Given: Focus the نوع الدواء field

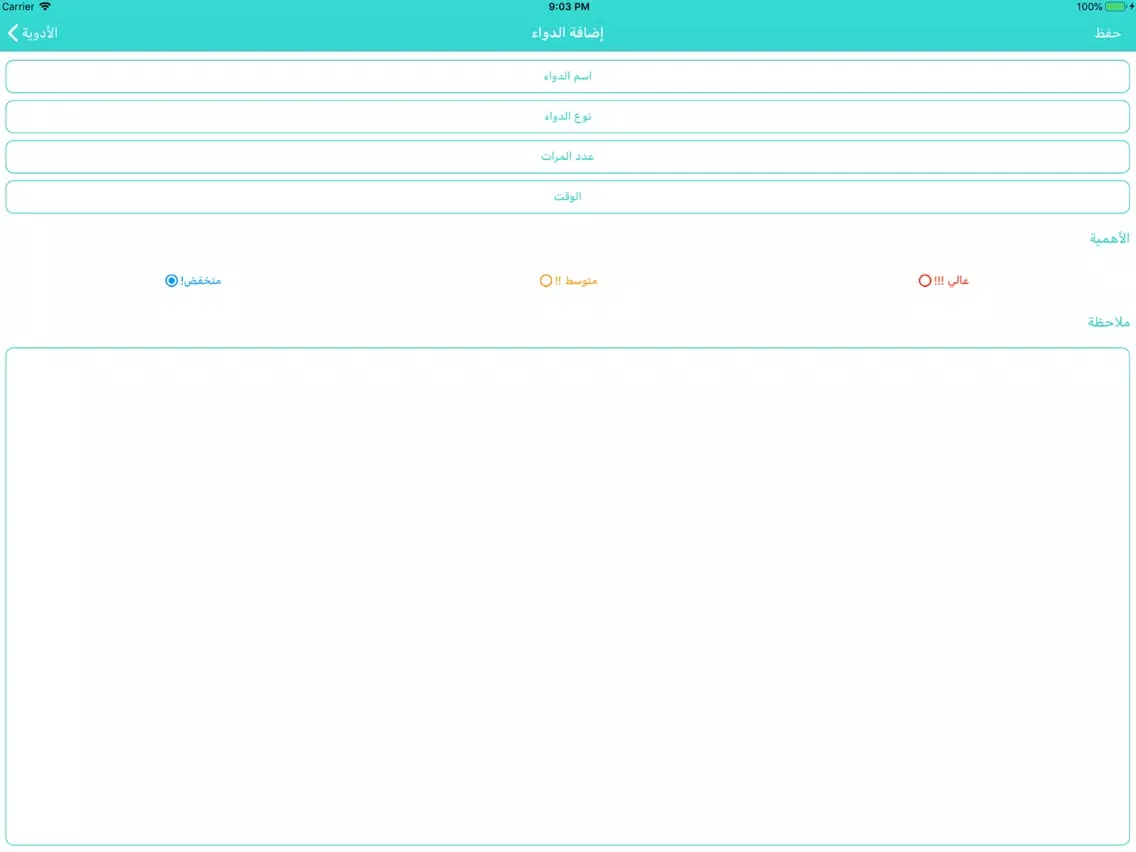Looking at the screenshot, I should (567, 117).
